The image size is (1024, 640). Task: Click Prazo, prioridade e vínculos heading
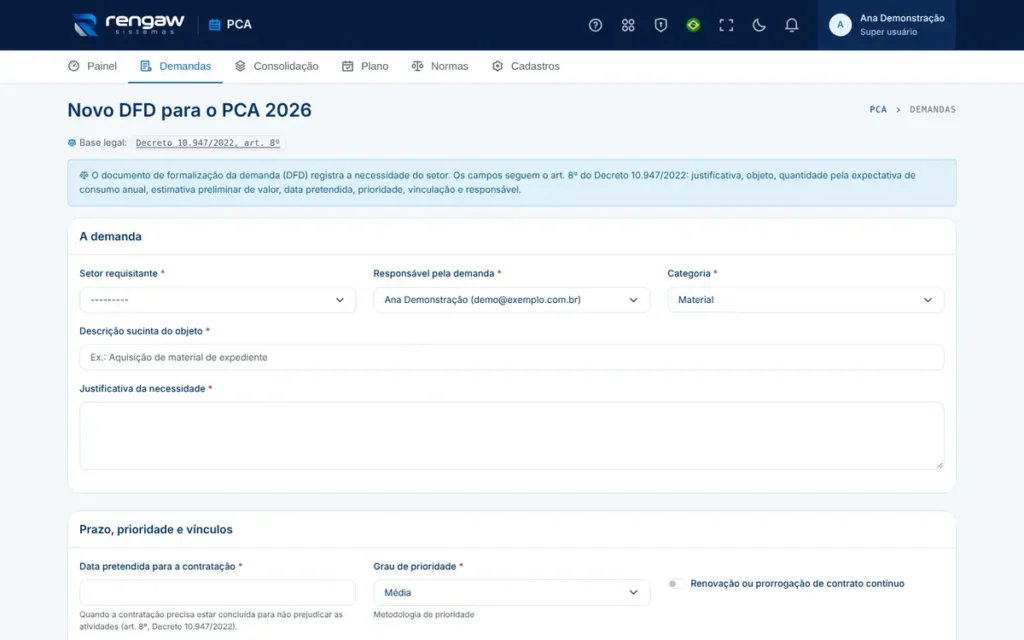click(156, 530)
